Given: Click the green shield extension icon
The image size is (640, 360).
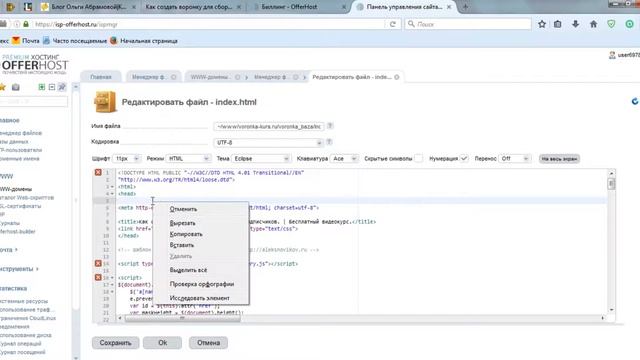Looking at the screenshot, I should coord(611,24).
